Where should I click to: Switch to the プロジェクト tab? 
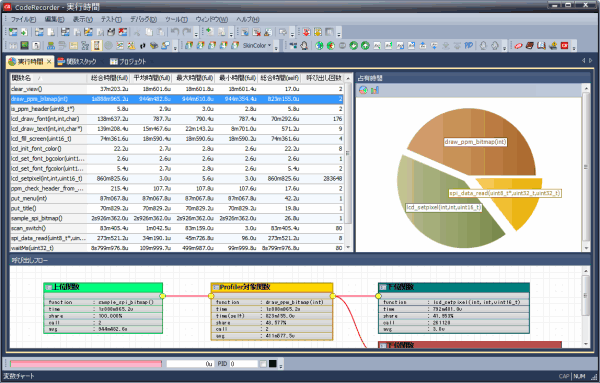[x=129, y=61]
